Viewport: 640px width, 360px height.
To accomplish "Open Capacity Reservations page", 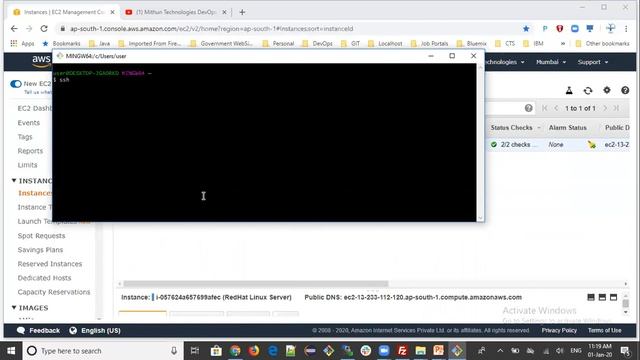I will point(53,292).
